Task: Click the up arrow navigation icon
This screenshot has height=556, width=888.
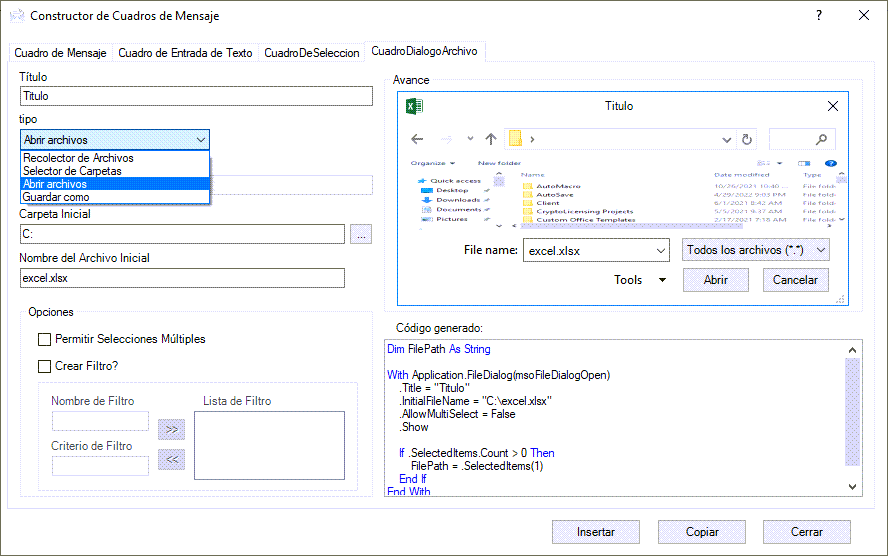Action: click(491, 139)
